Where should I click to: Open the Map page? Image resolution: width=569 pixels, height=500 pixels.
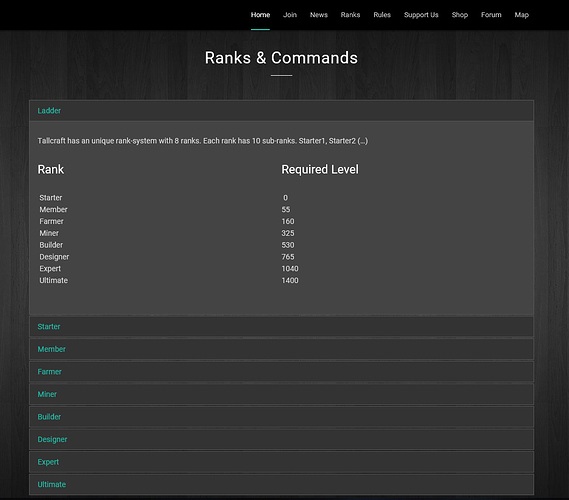click(x=521, y=15)
